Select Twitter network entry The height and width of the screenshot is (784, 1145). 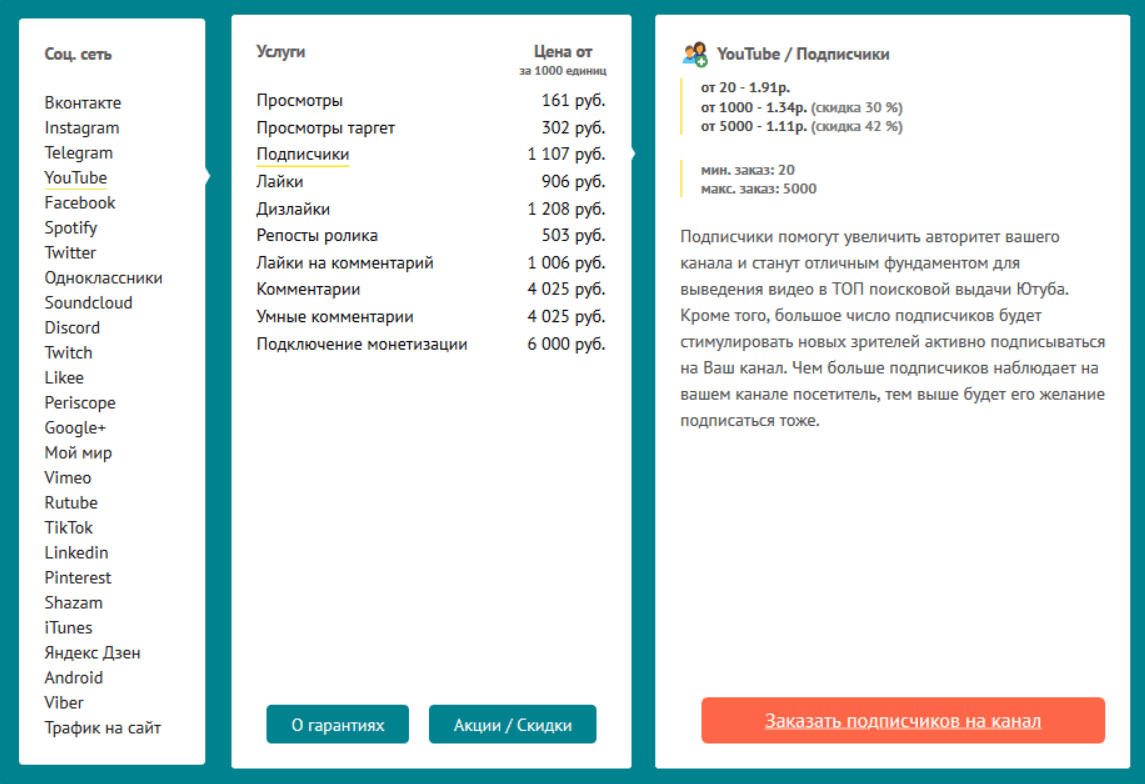[x=70, y=253]
